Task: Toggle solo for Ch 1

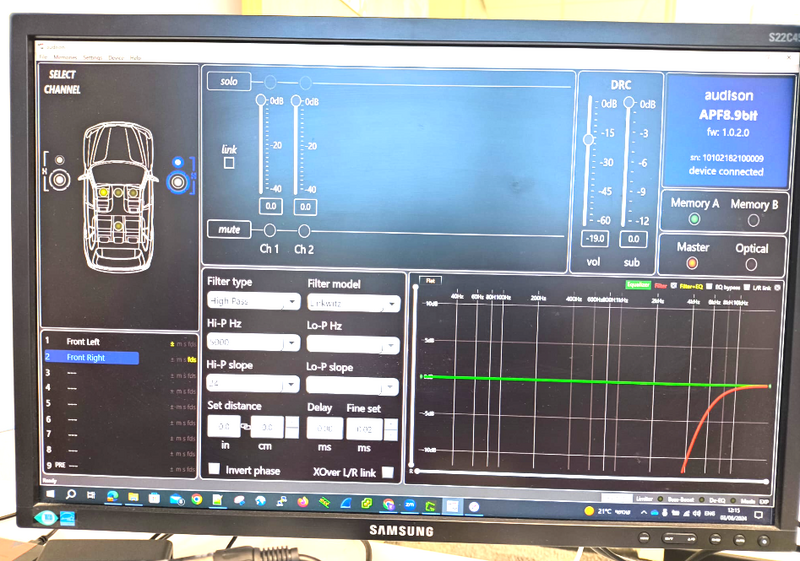Action: click(270, 82)
